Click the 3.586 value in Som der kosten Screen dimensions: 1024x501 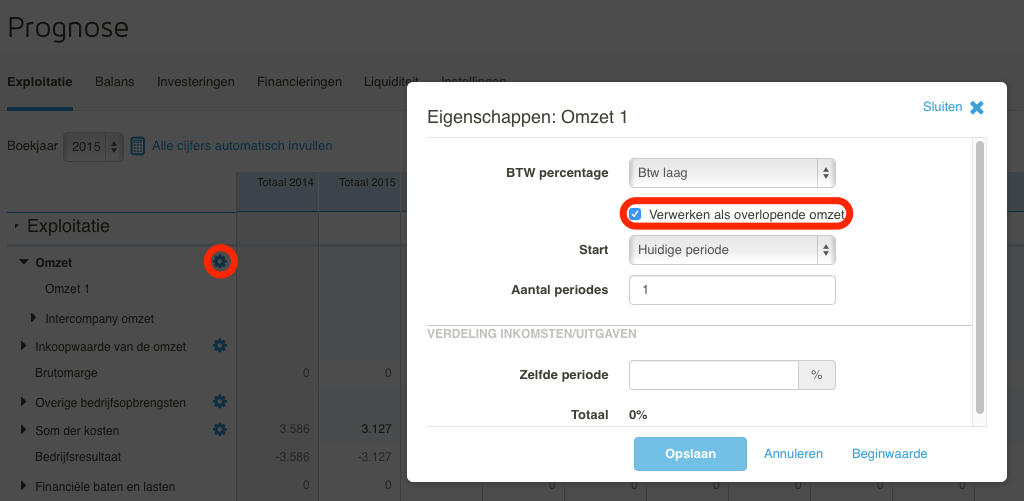[294, 429]
